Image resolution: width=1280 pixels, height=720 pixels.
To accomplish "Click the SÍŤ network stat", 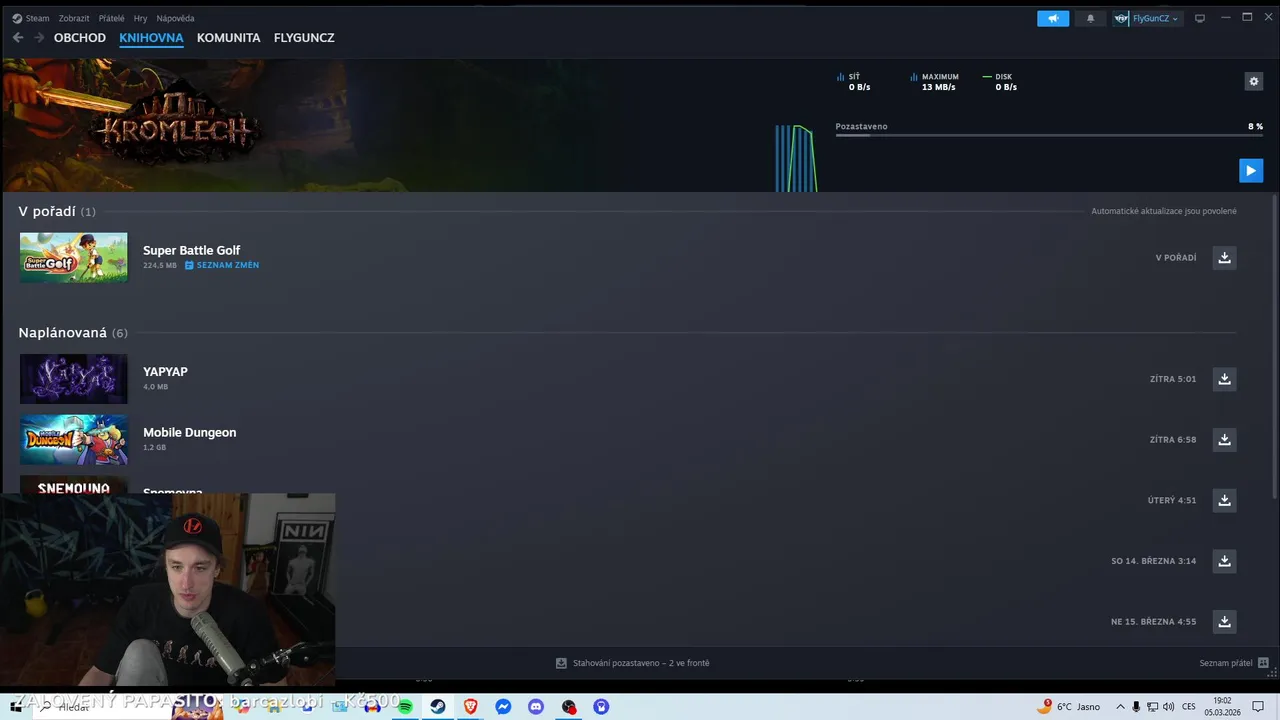I will click(854, 82).
